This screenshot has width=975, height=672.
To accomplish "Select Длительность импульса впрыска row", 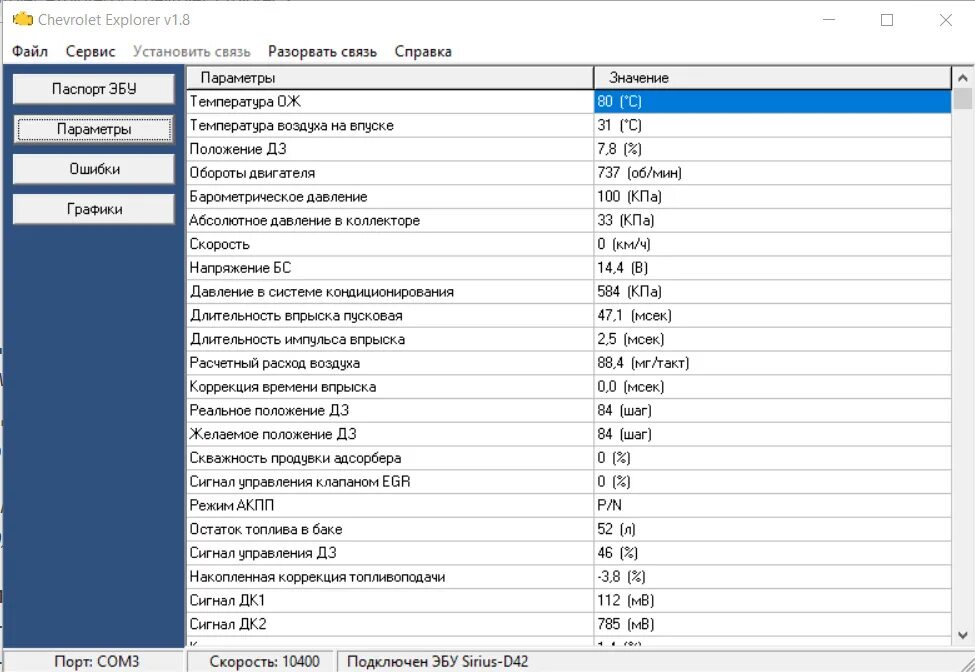I will (x=569, y=339).
